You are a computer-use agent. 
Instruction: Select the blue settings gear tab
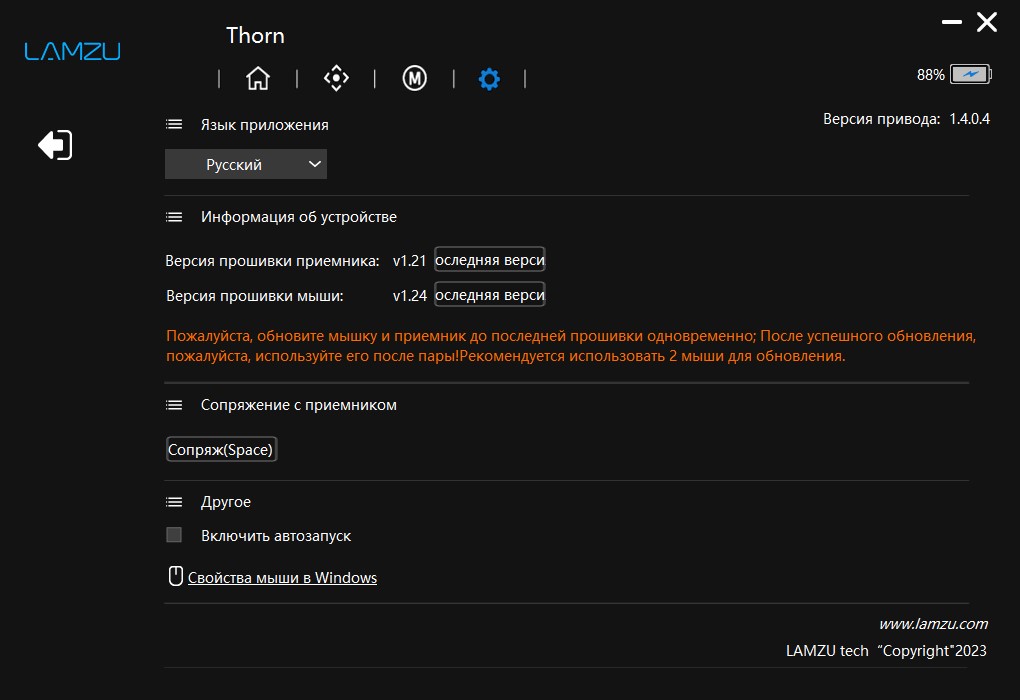tap(489, 79)
